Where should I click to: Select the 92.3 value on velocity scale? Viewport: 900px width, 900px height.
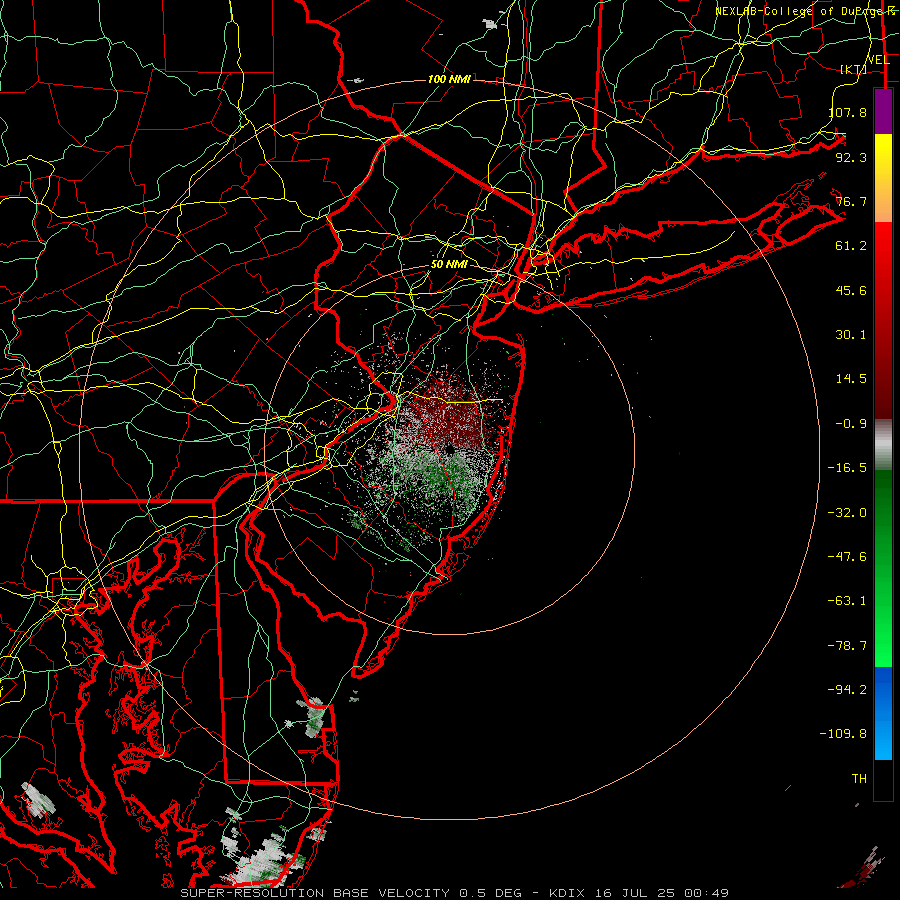851,157
